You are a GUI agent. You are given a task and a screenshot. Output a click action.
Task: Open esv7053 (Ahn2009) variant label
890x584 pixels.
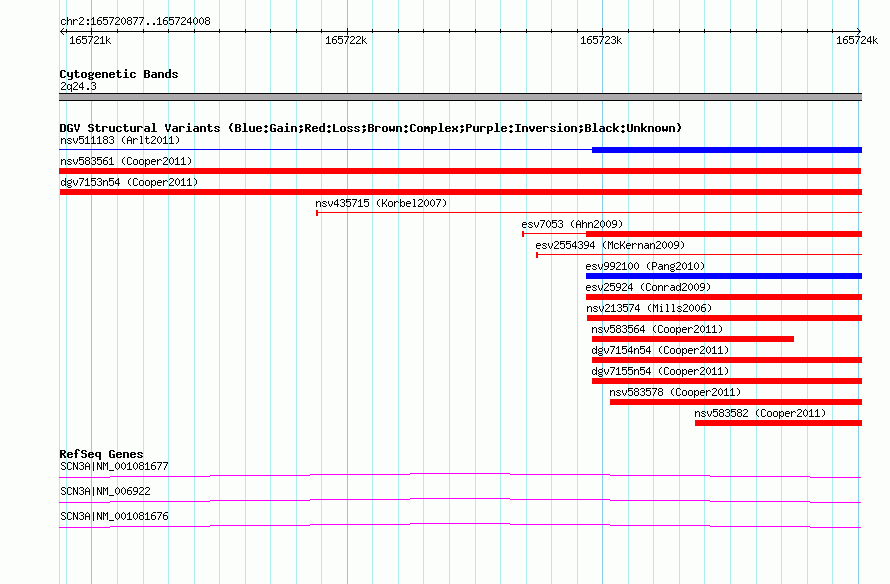(x=572, y=224)
